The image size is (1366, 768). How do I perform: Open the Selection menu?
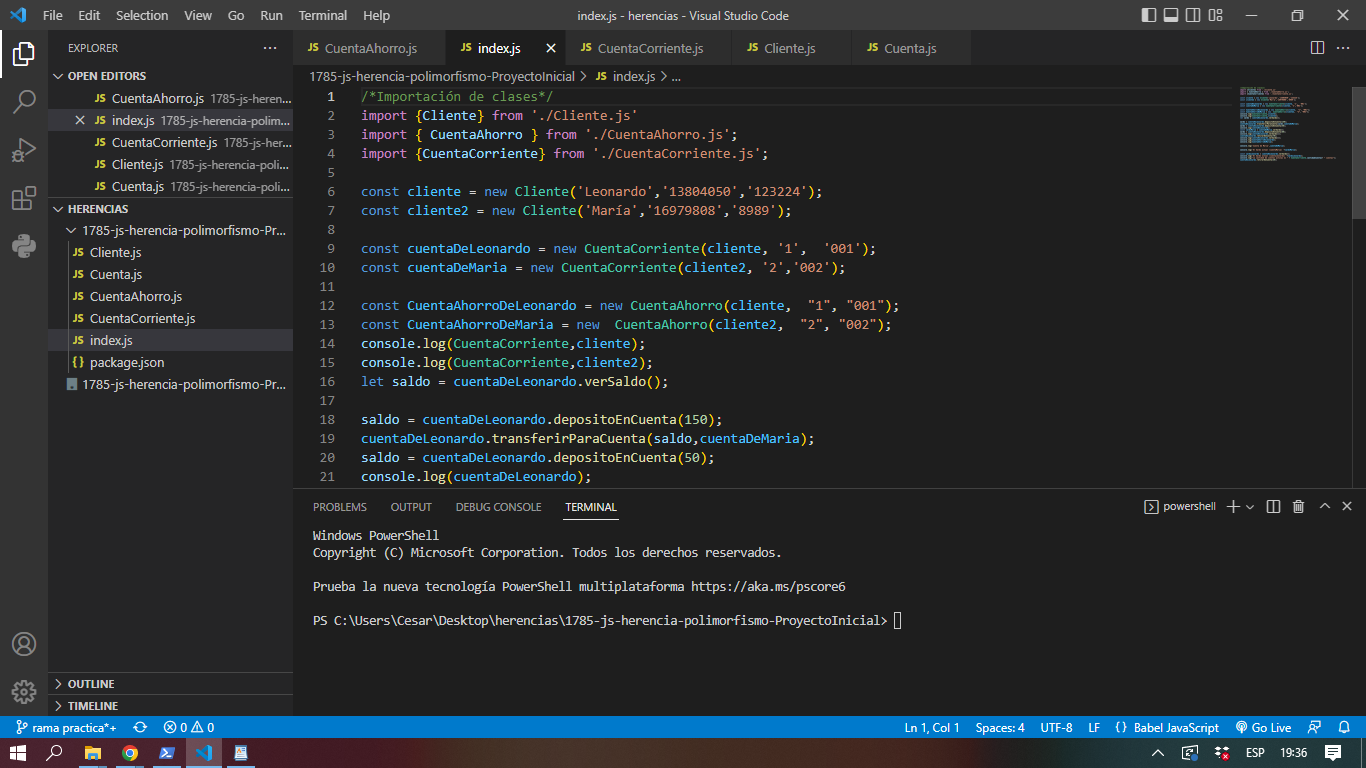point(142,15)
